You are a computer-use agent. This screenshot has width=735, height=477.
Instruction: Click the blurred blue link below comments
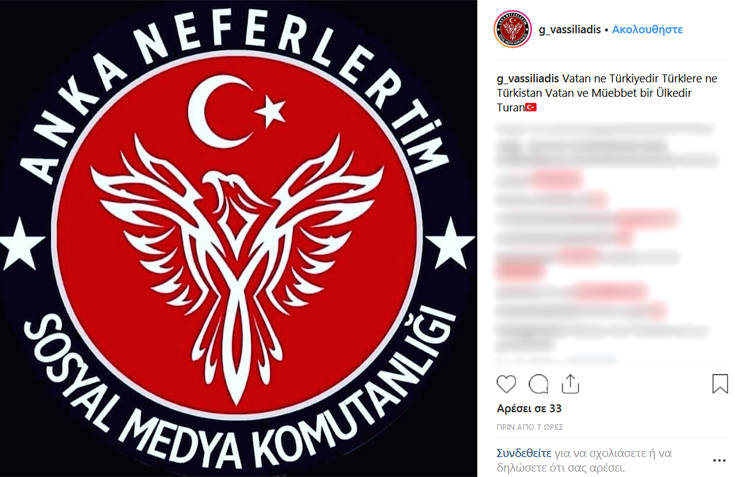coord(593,359)
